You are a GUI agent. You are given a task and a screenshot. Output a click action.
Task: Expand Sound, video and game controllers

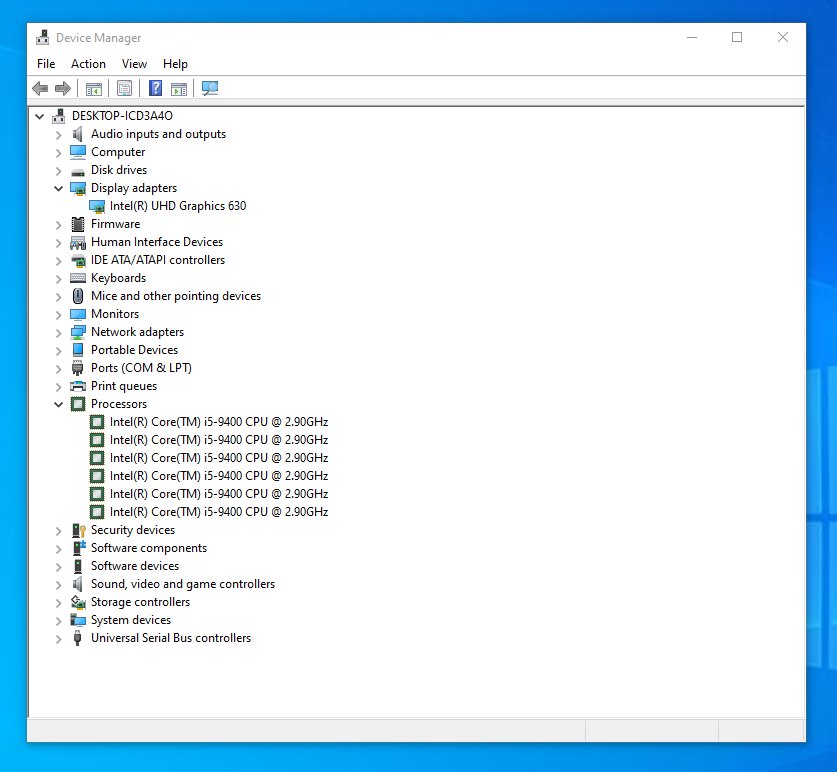[x=59, y=585]
